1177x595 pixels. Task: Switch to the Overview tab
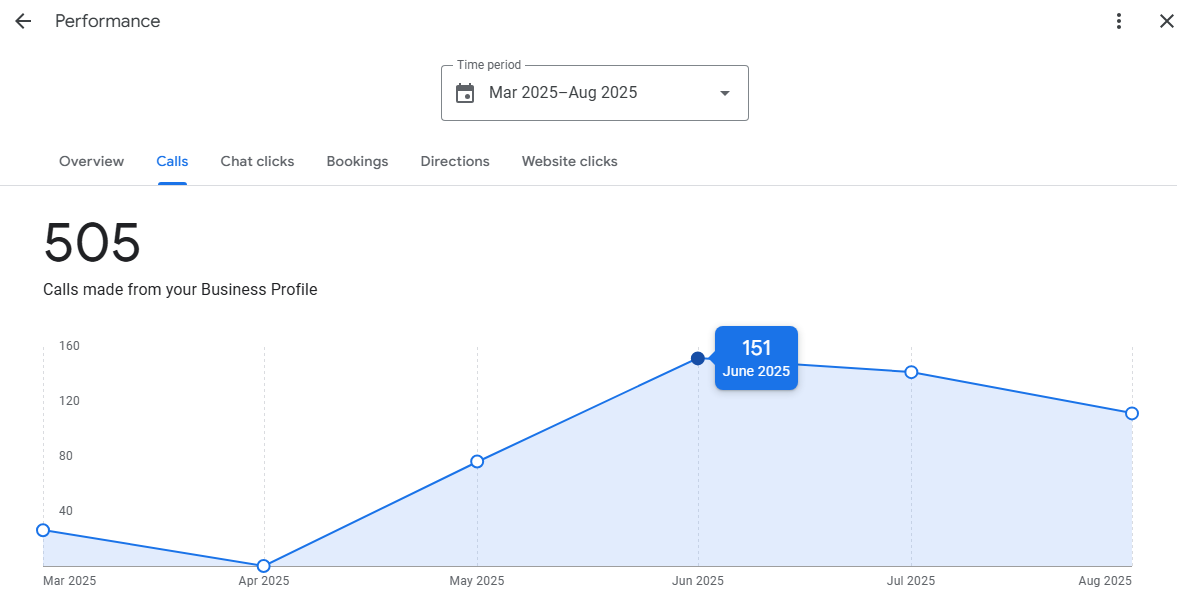(91, 161)
